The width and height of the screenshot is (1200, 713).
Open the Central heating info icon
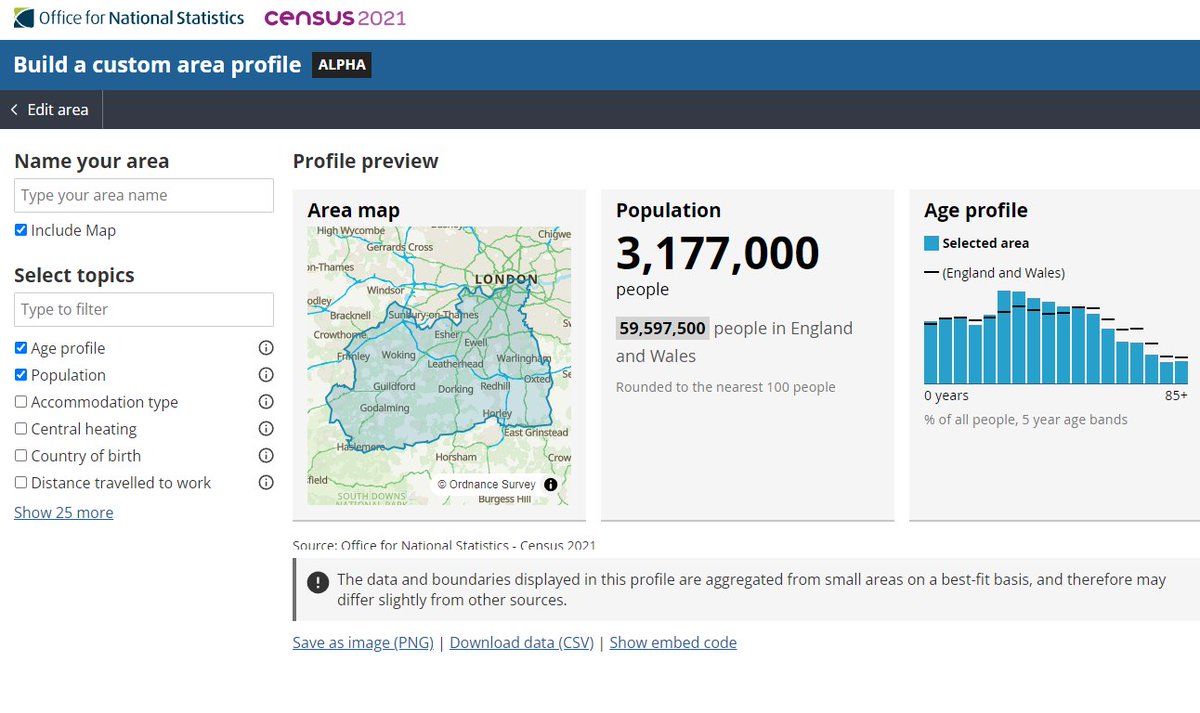click(265, 429)
